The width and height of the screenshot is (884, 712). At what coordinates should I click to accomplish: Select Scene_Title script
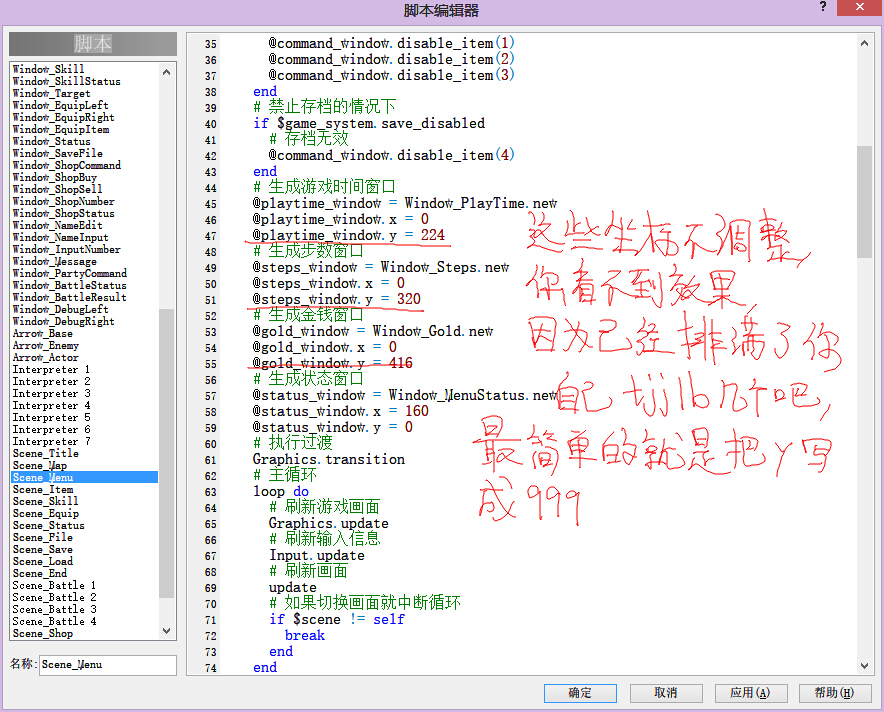click(46, 453)
